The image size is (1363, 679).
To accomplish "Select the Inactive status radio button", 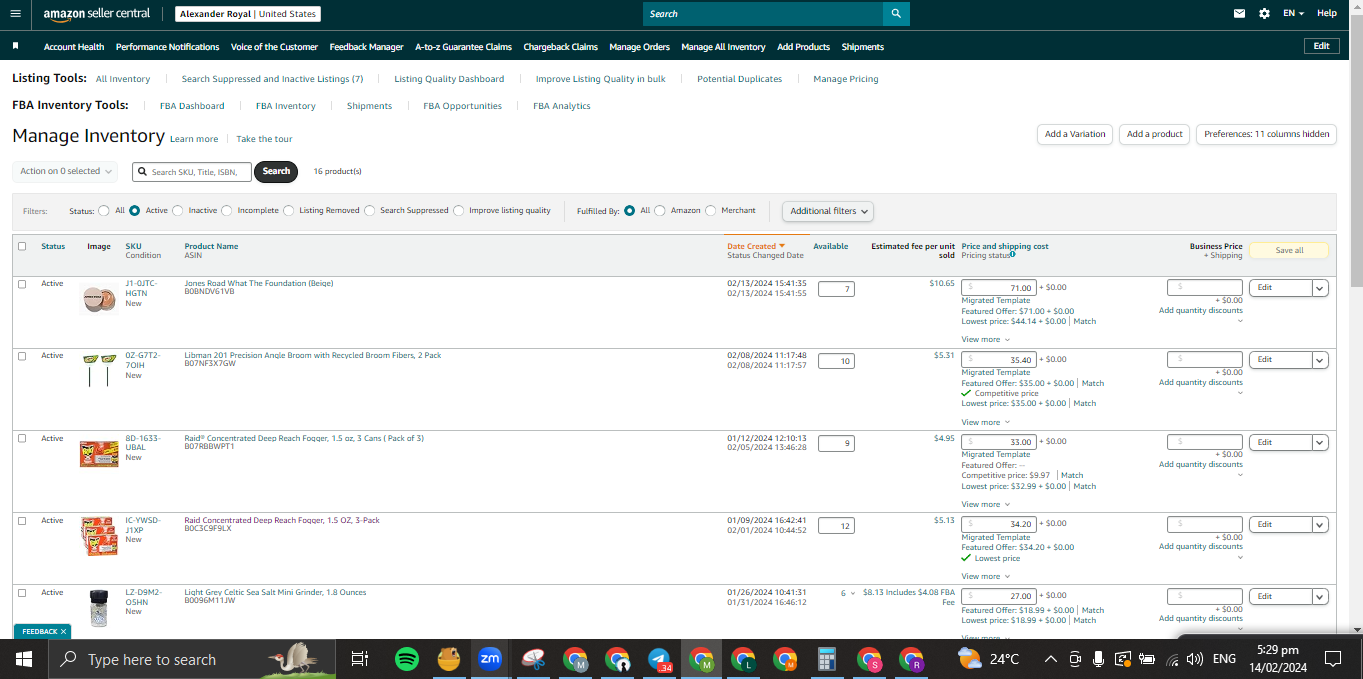I will 178,211.
